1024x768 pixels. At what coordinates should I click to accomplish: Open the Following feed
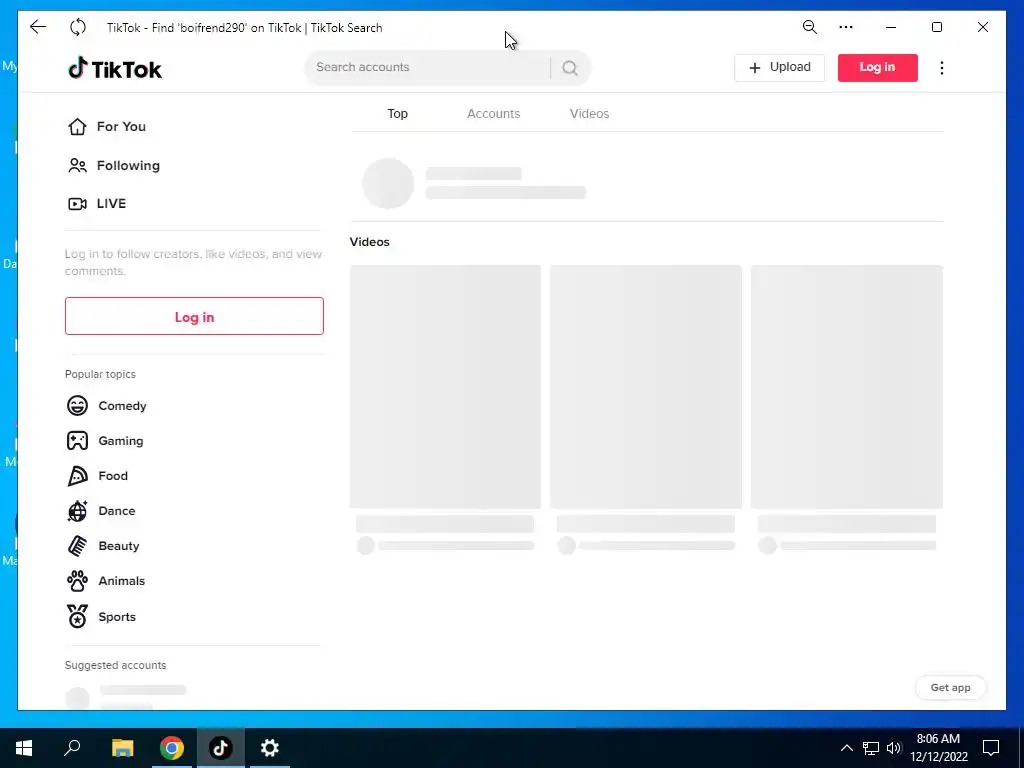click(x=114, y=165)
